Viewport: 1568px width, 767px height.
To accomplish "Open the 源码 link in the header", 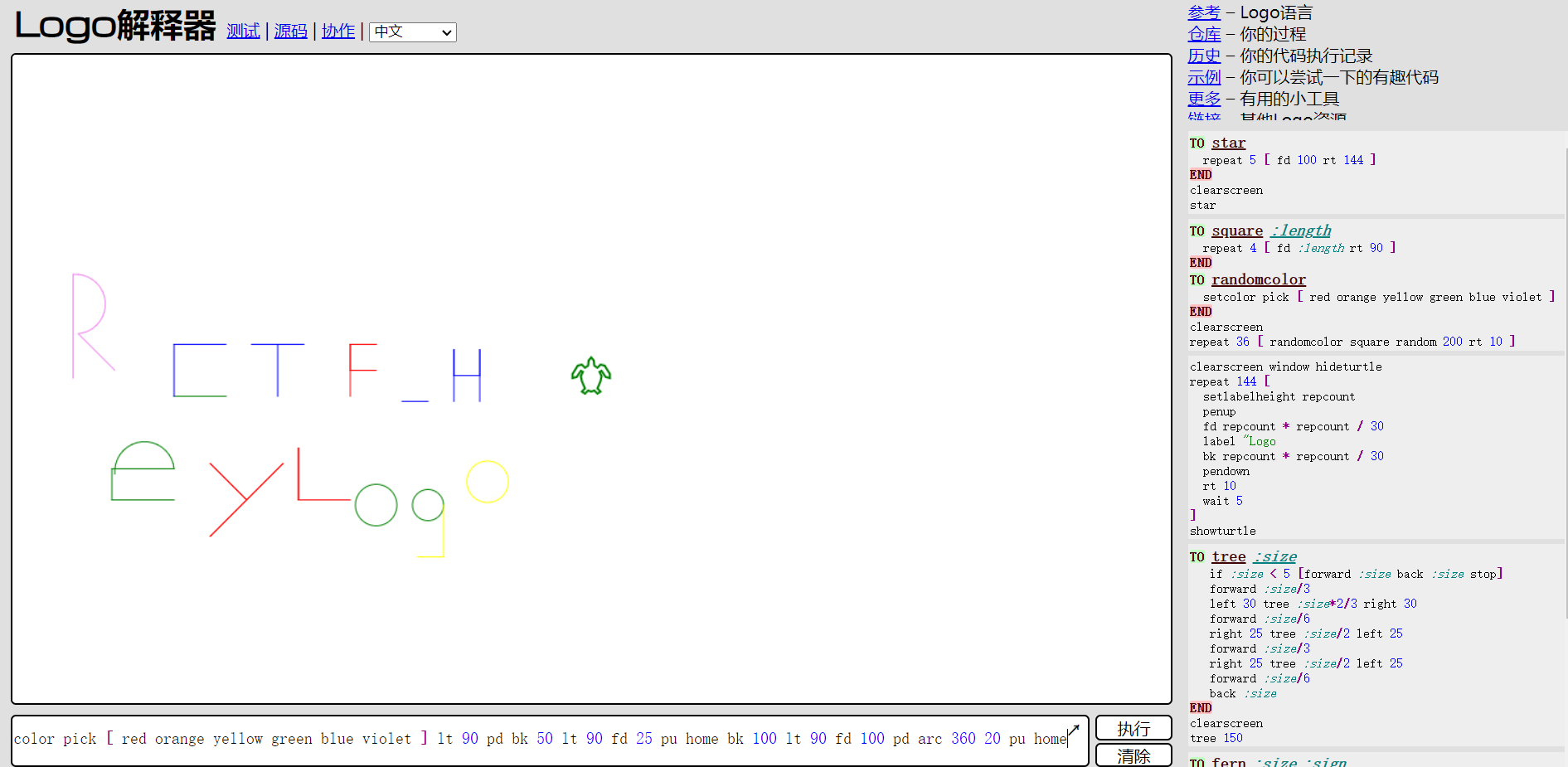I will coord(290,31).
